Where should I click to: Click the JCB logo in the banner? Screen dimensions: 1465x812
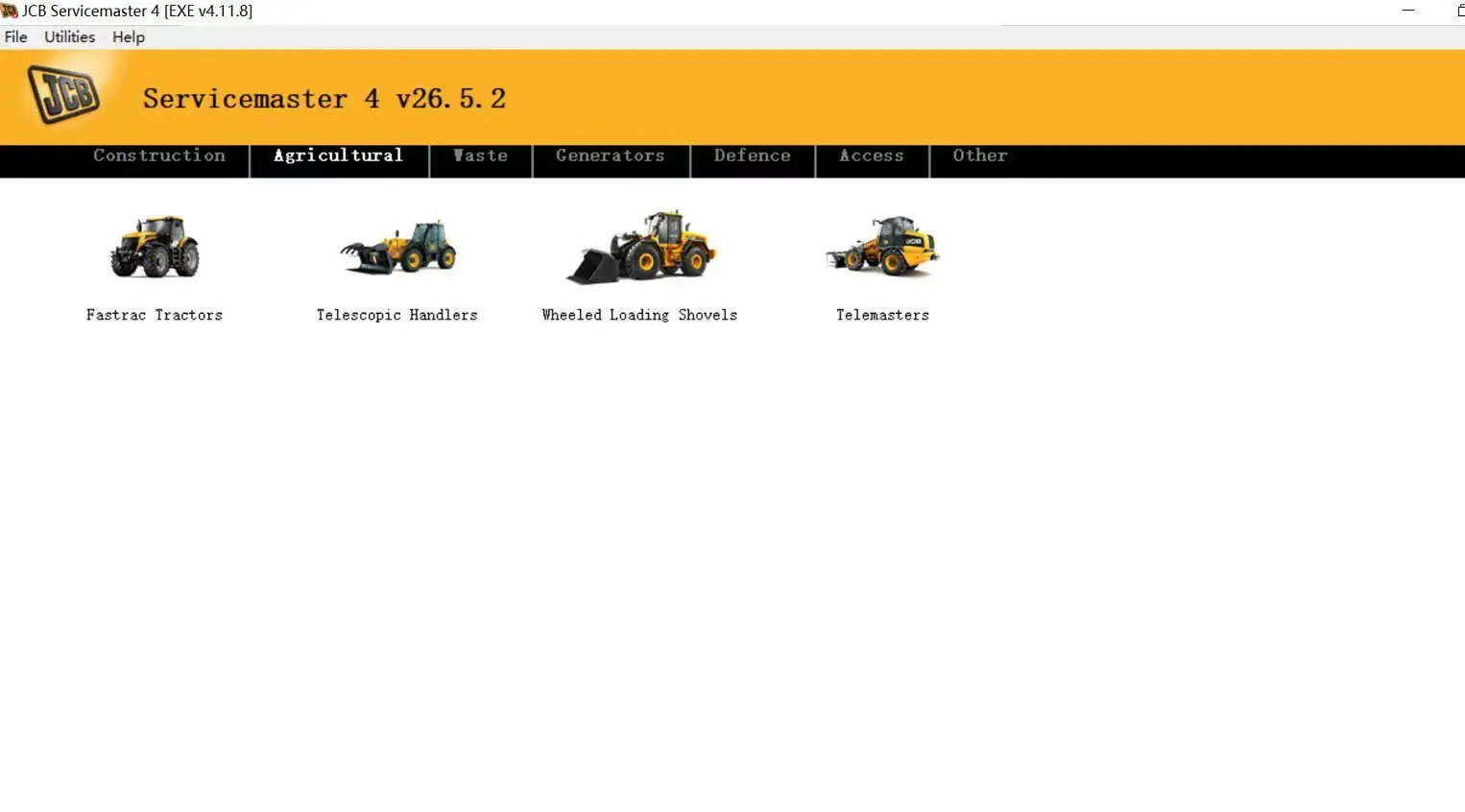coord(63,94)
